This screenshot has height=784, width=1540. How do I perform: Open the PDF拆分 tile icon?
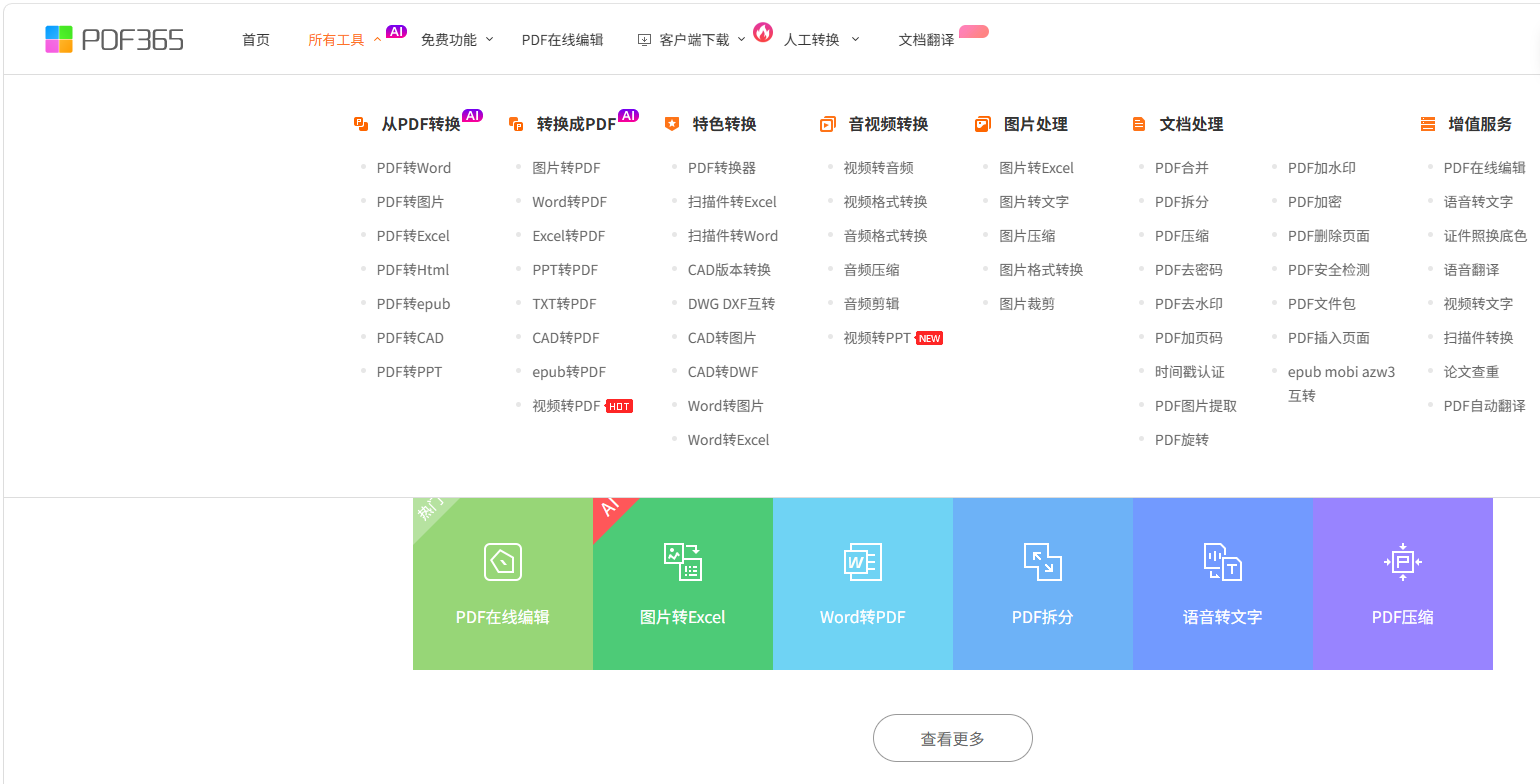(x=1042, y=562)
